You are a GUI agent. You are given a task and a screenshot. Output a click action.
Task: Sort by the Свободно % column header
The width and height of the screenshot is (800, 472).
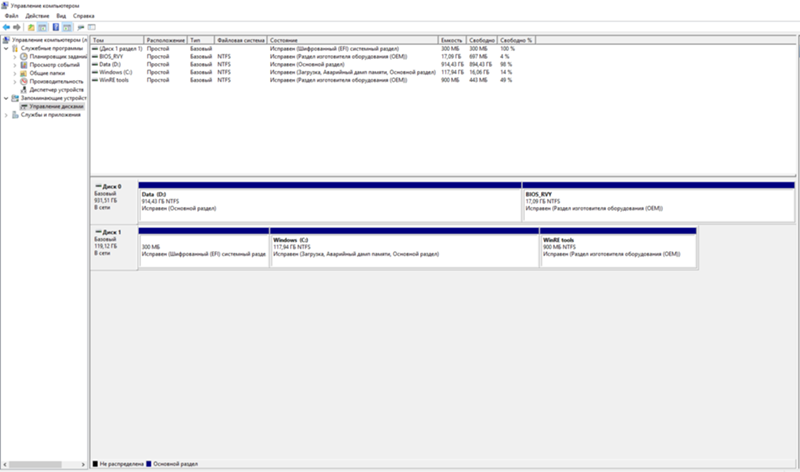pyautogui.click(x=516, y=40)
